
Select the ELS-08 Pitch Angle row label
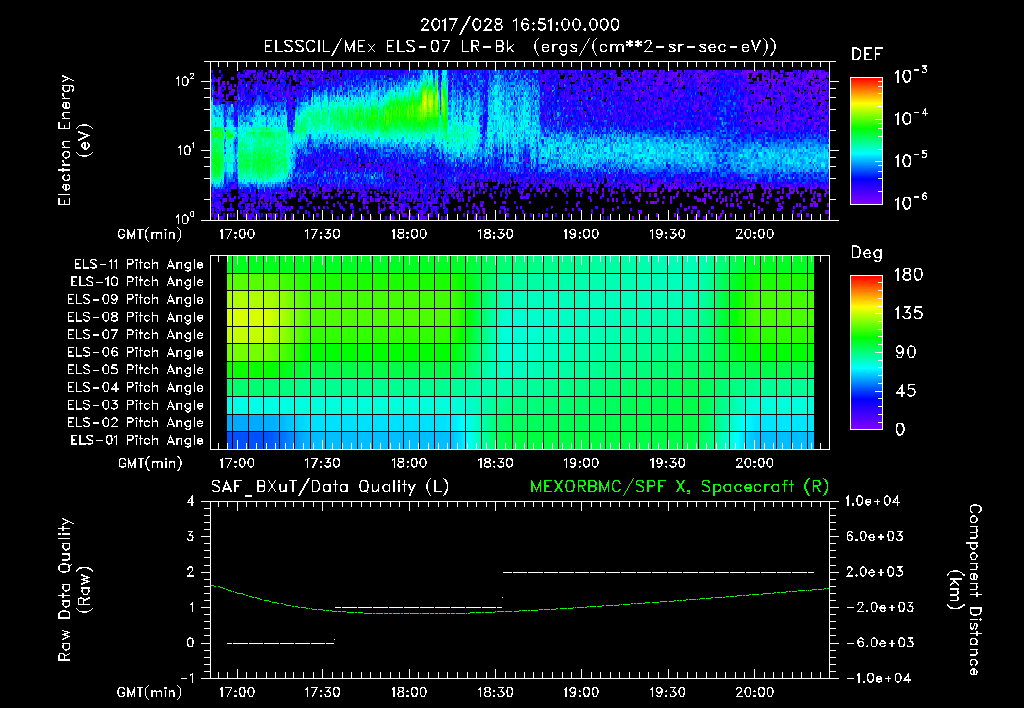click(136, 317)
